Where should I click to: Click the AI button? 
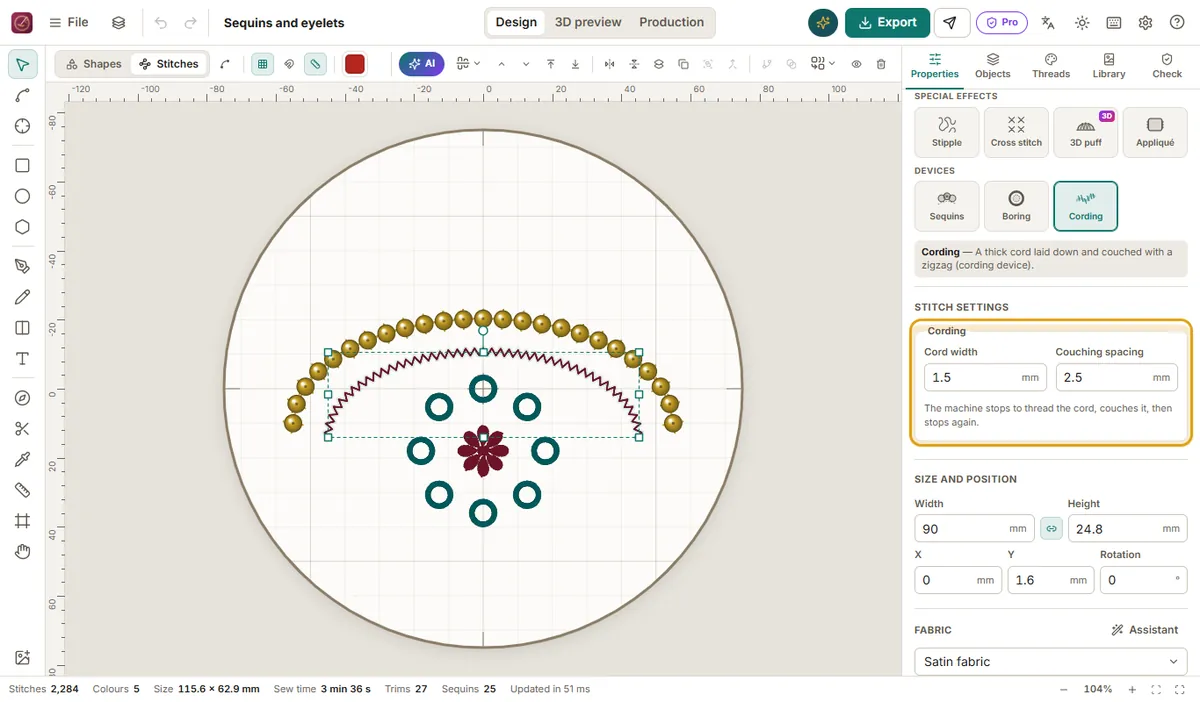point(422,64)
